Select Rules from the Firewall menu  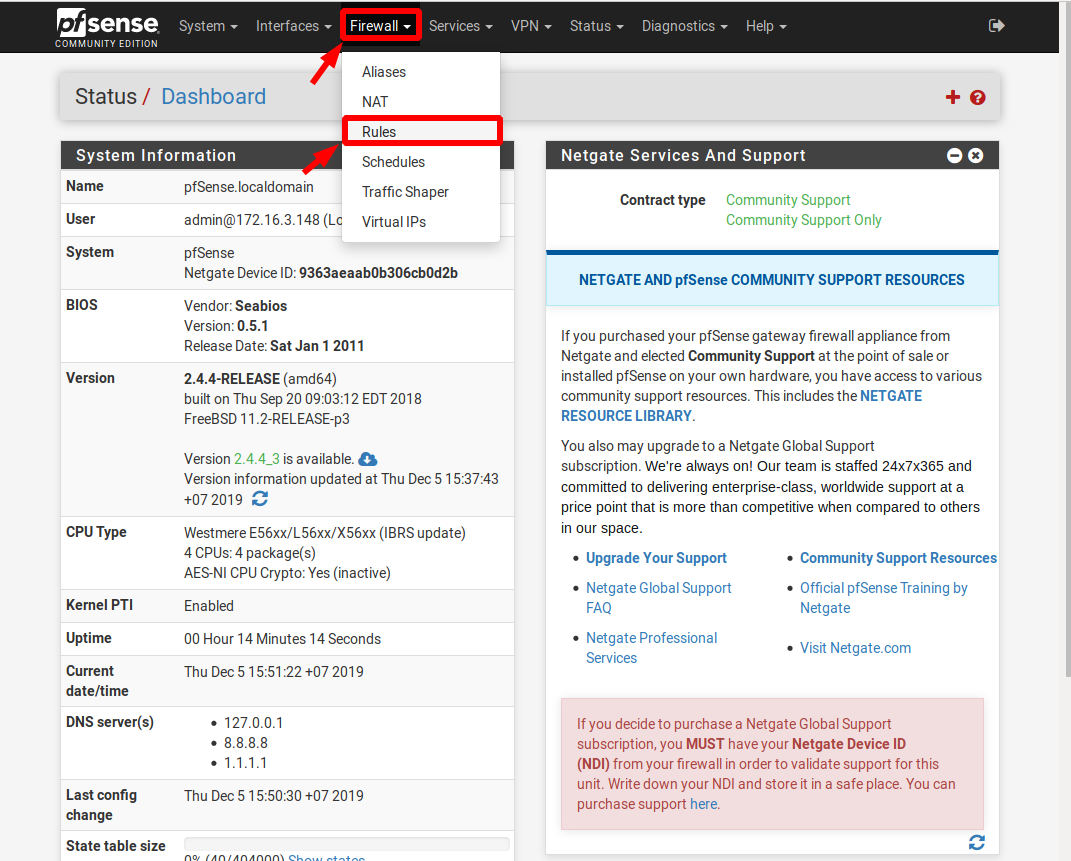tap(421, 132)
